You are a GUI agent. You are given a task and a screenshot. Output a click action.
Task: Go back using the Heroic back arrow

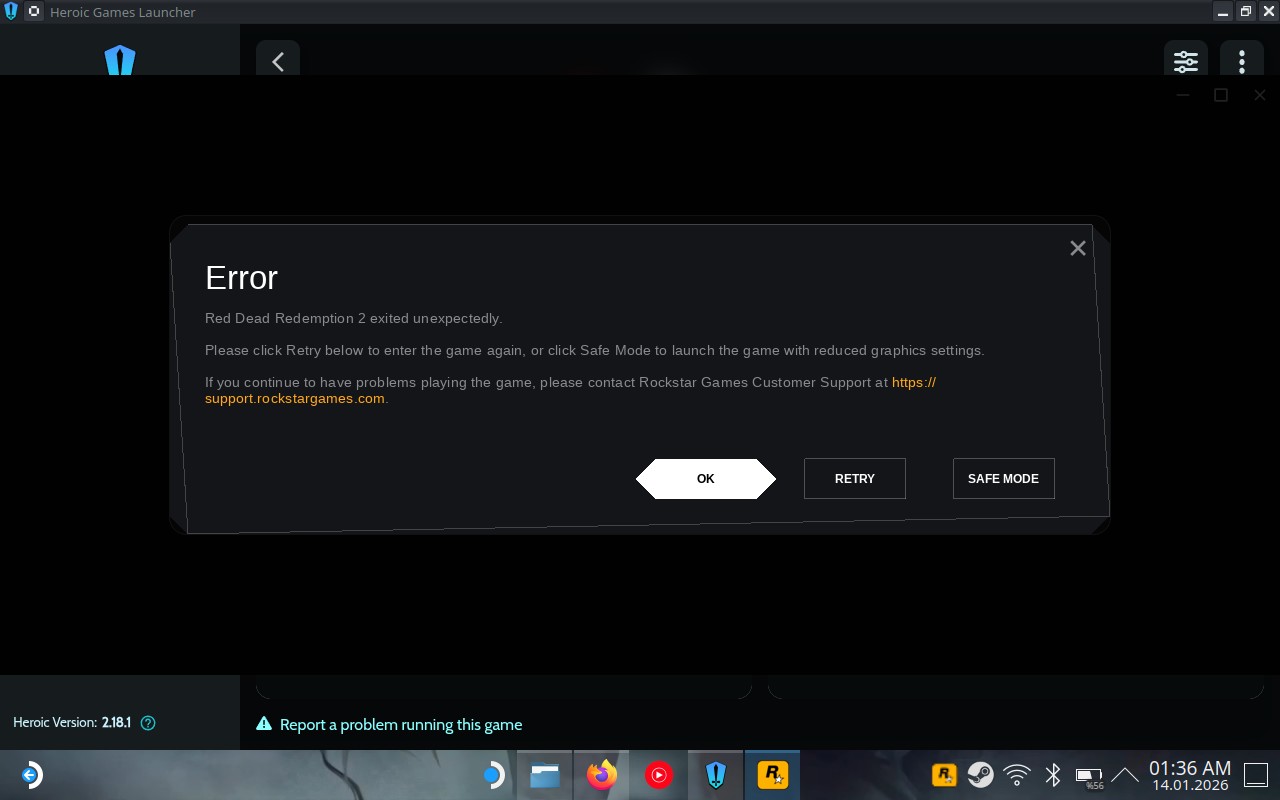click(278, 62)
